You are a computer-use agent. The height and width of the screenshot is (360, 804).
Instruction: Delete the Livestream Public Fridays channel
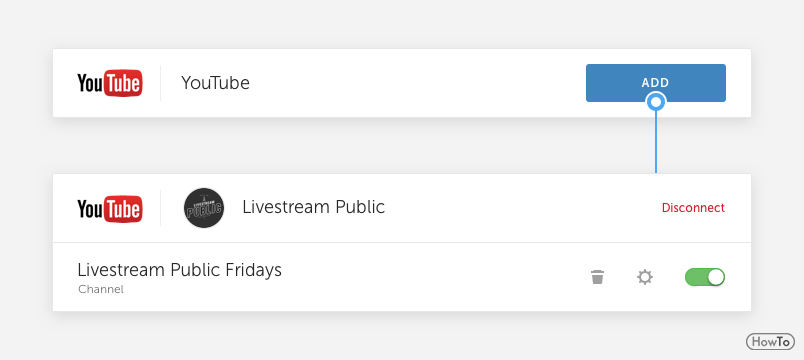[x=597, y=277]
